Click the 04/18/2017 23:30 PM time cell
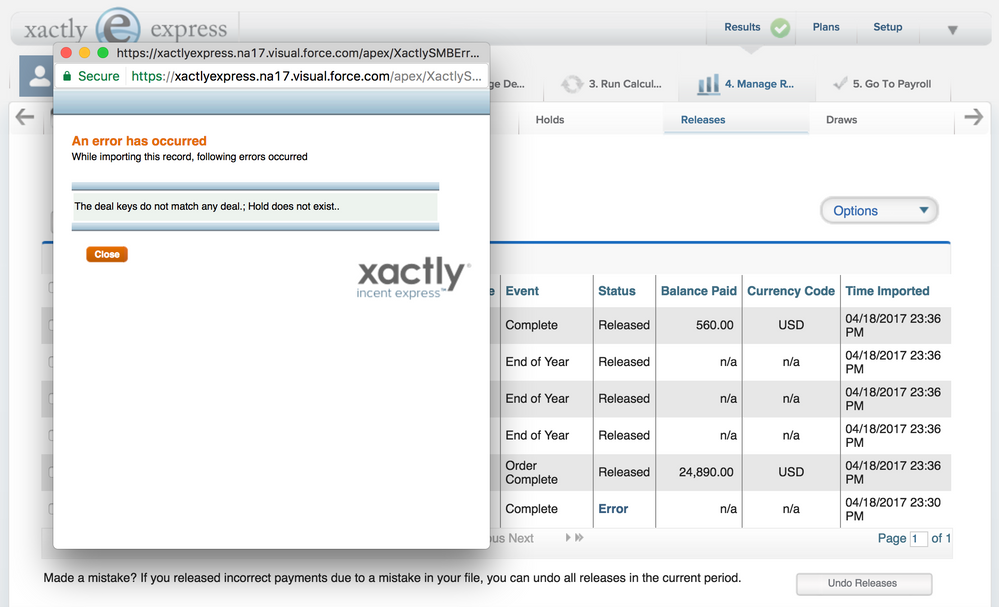This screenshot has height=607, width=999. tap(893, 509)
